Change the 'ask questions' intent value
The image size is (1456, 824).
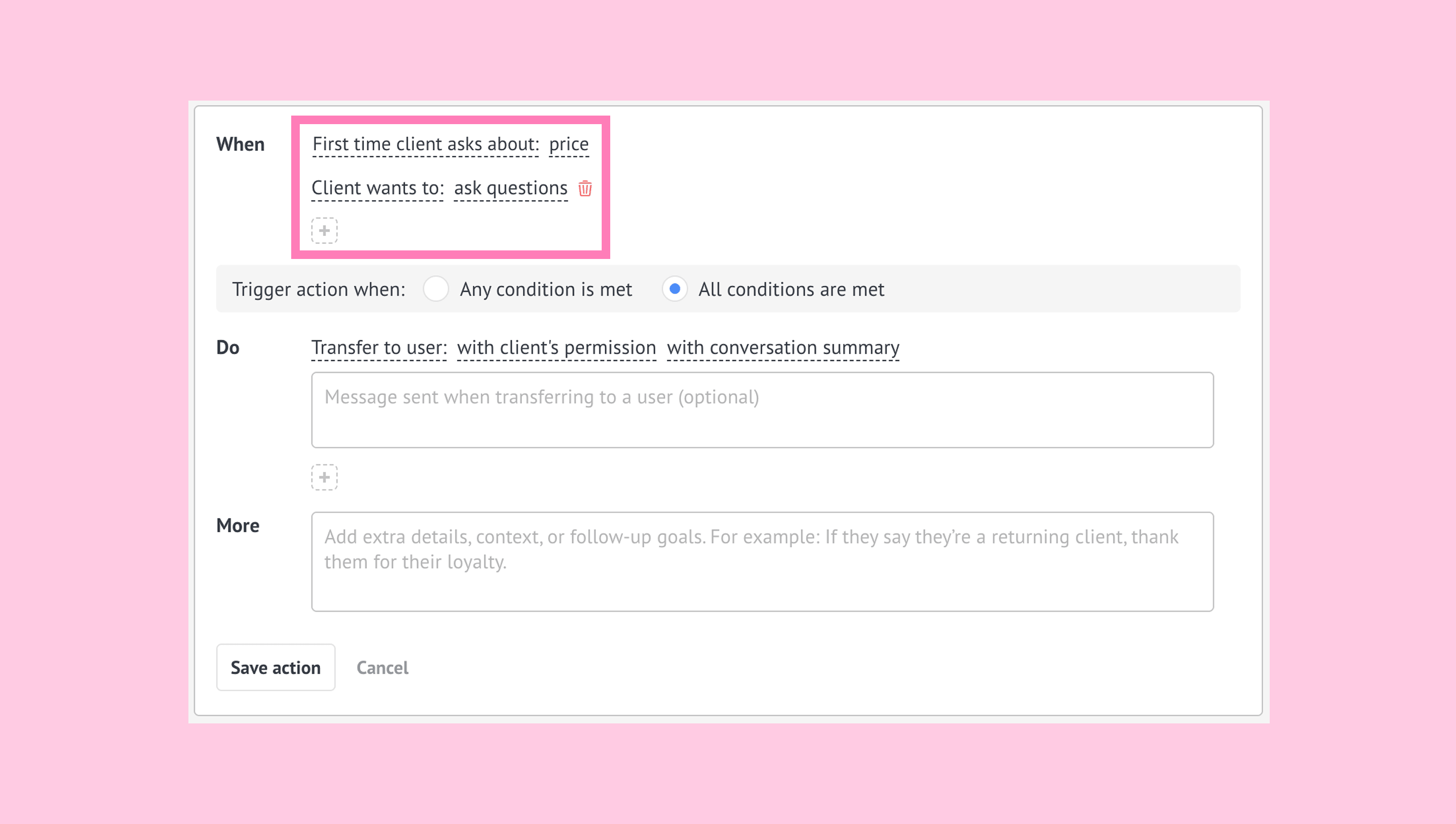510,188
